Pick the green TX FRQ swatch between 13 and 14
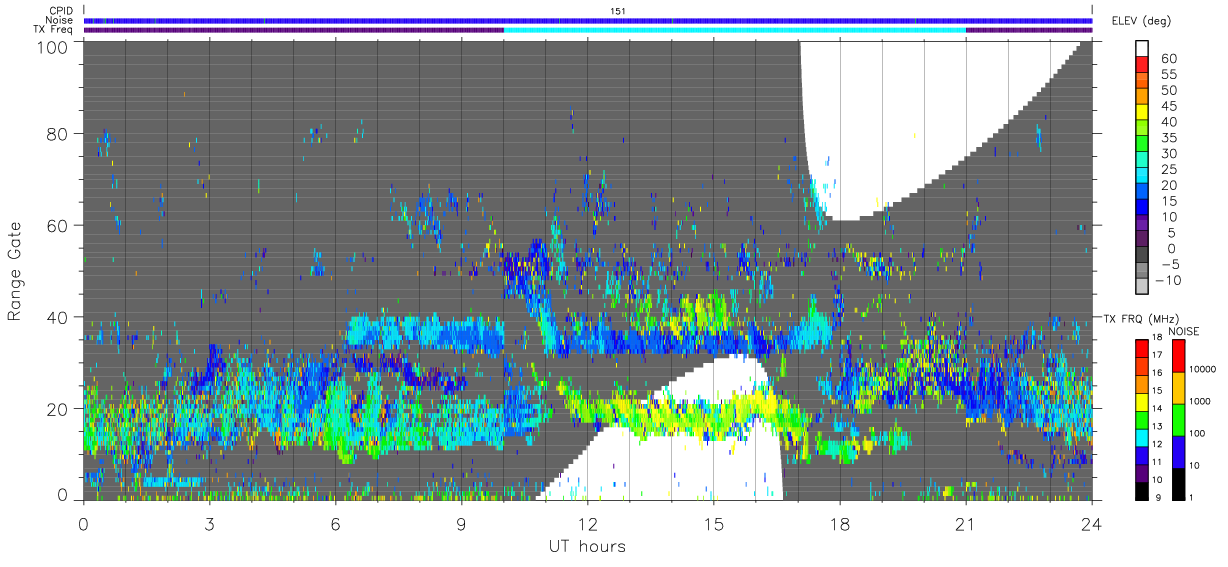This screenshot has width=1228, height=567. click(1141, 419)
